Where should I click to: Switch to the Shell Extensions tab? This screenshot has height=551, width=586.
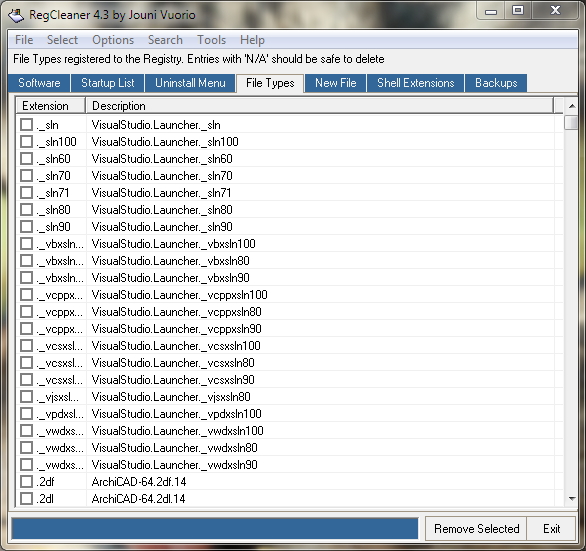416,83
